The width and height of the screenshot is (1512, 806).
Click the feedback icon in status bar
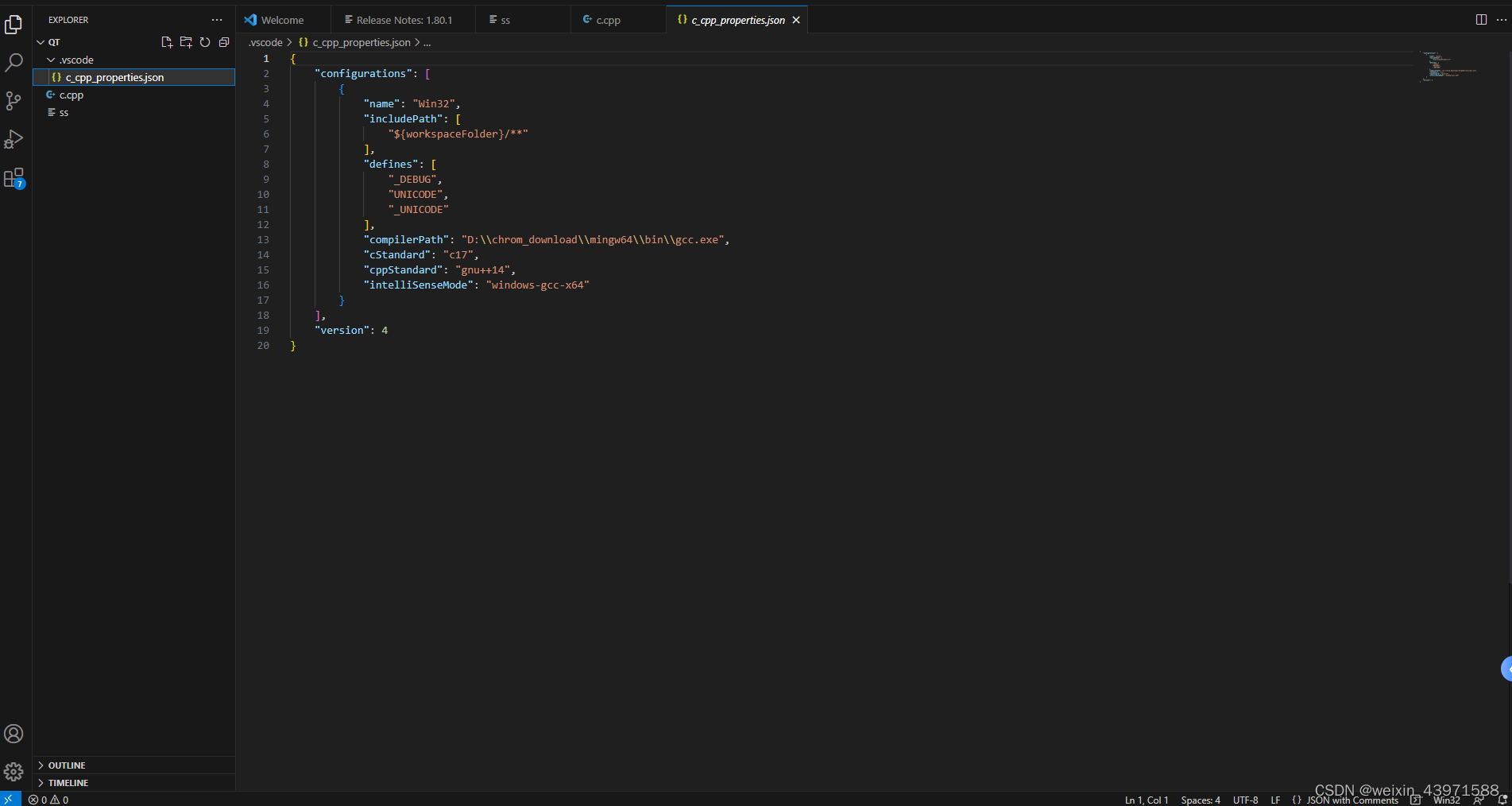[x=1479, y=800]
